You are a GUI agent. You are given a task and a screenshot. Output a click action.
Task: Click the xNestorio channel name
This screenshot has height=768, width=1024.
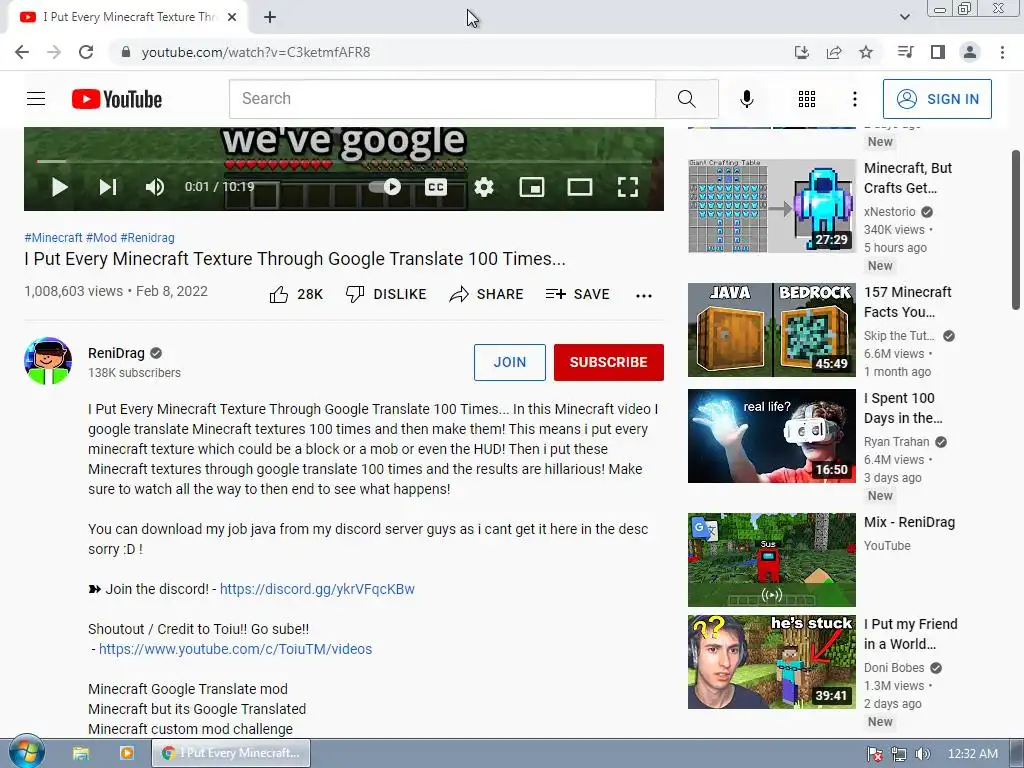889,212
